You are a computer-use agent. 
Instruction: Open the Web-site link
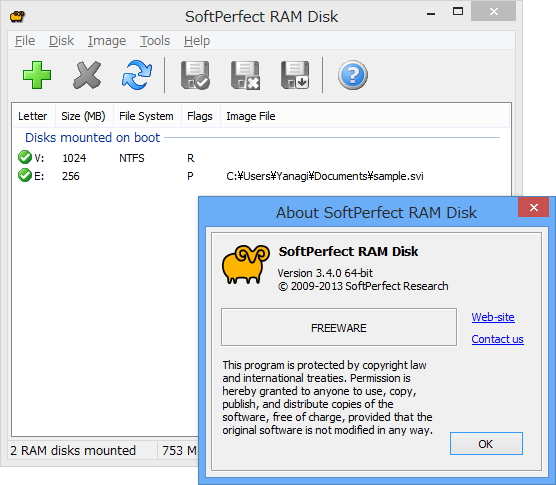[493, 317]
